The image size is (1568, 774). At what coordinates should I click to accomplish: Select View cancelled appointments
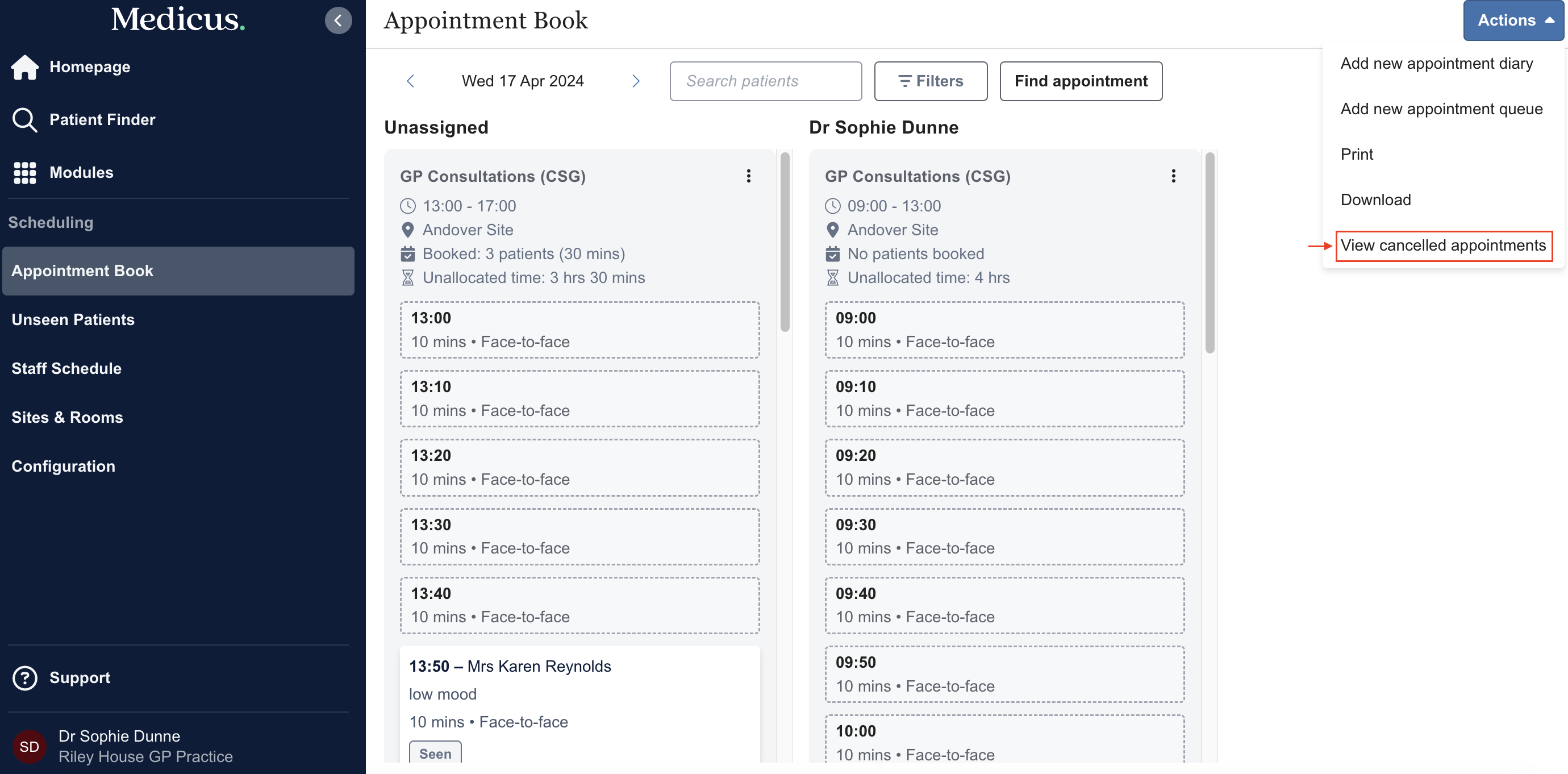(1442, 246)
